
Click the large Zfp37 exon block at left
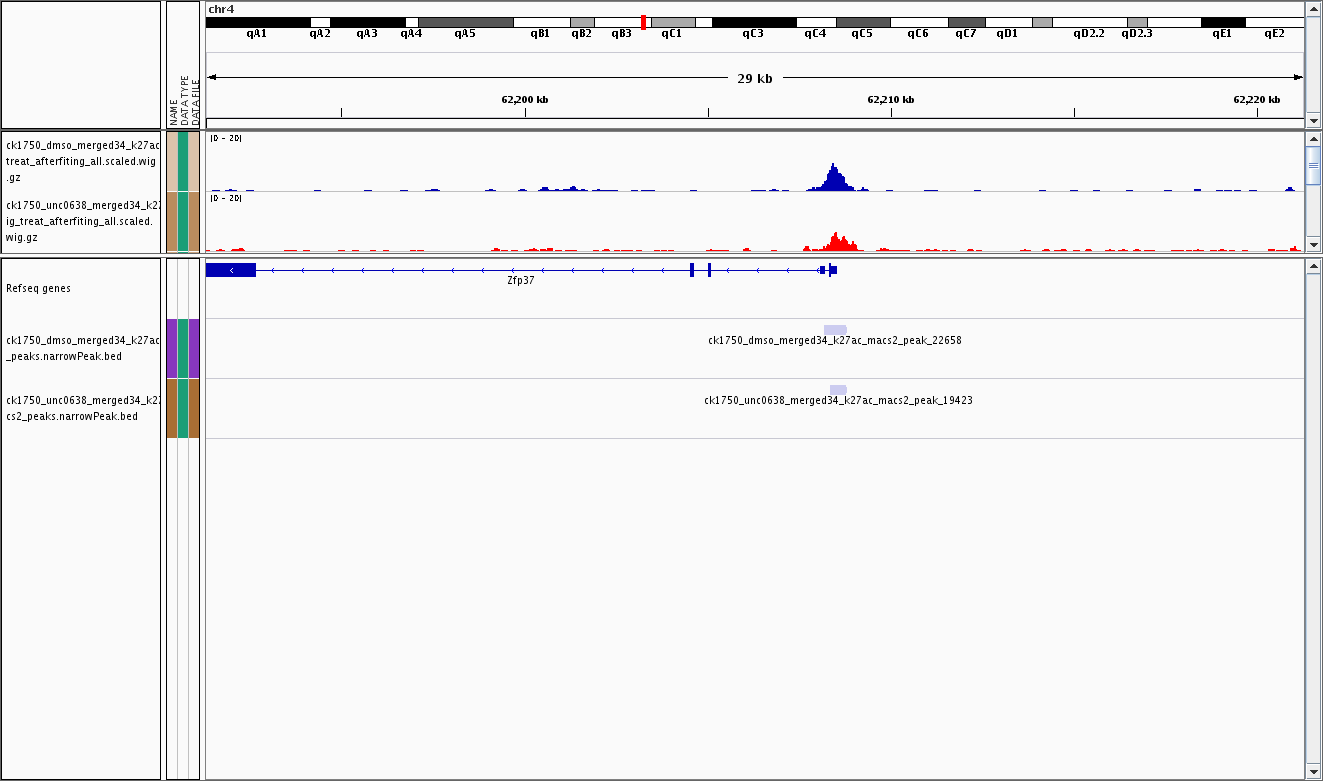[231, 270]
